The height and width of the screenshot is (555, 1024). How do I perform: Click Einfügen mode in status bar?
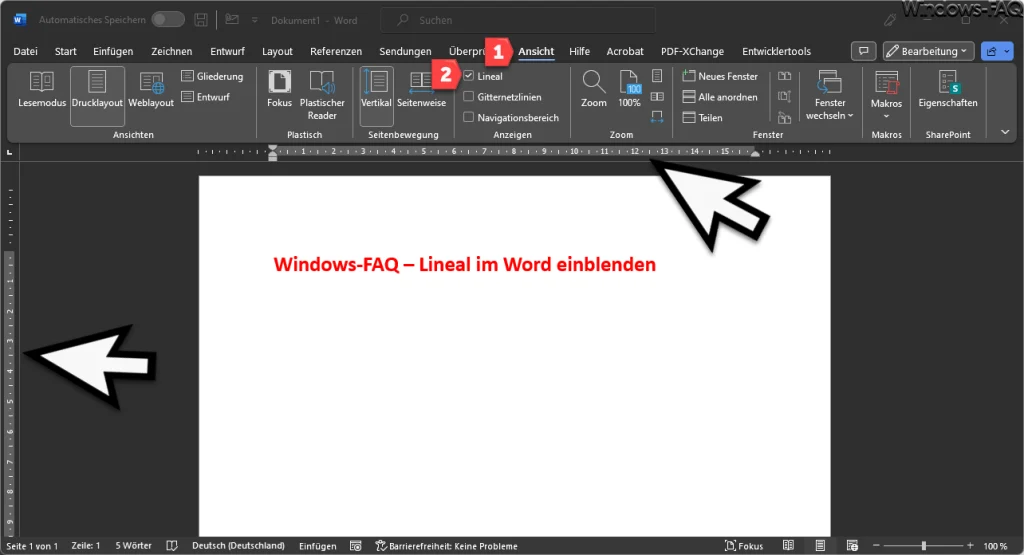coord(317,546)
